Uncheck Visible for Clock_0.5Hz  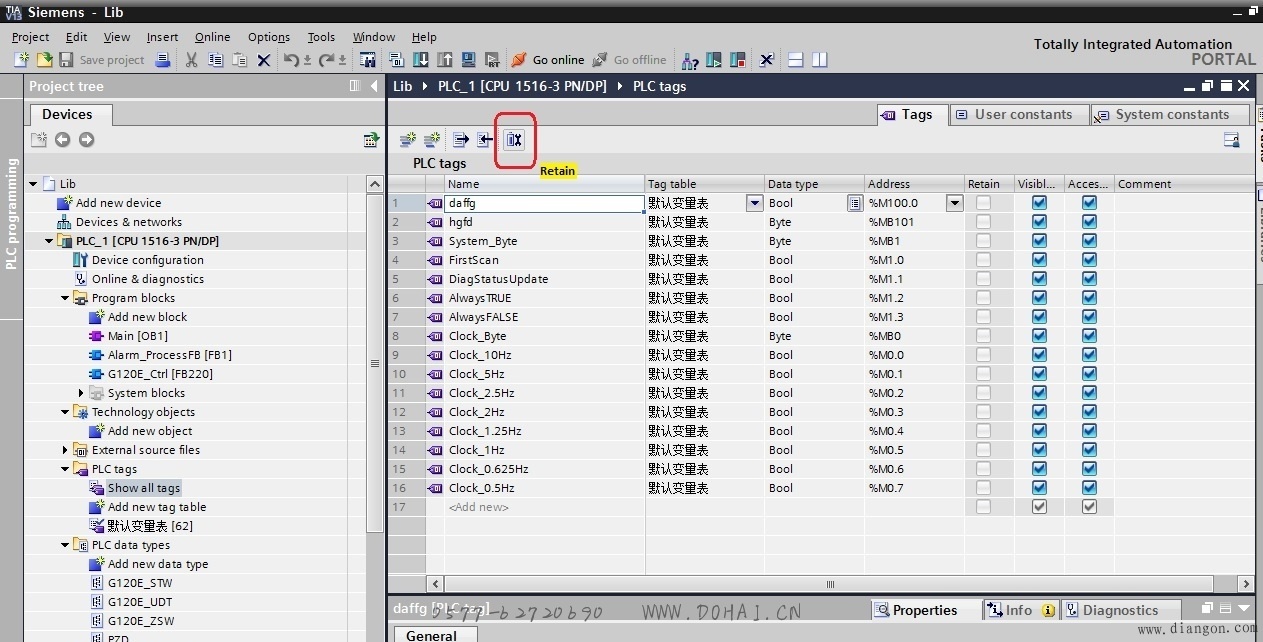[1039, 488]
